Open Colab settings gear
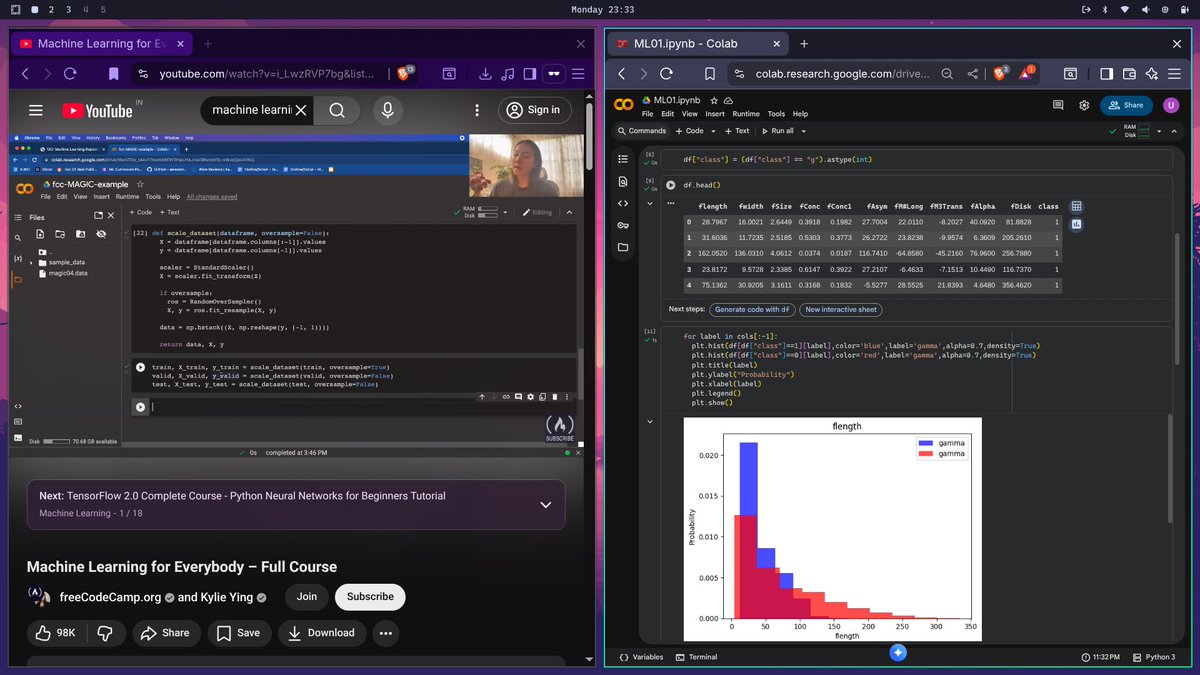This screenshot has height=675, width=1200. [x=1084, y=105]
